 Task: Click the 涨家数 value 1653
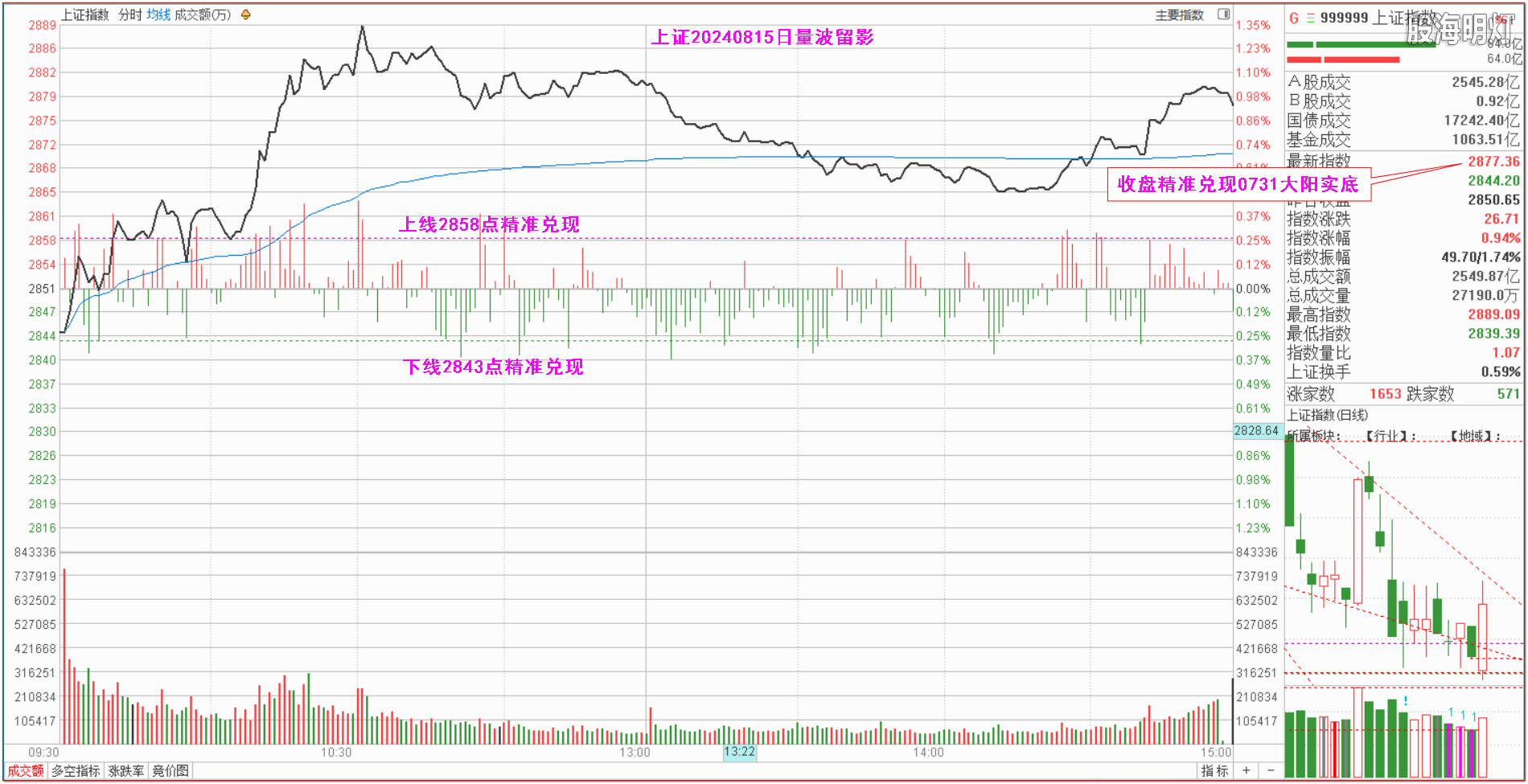tap(1386, 394)
